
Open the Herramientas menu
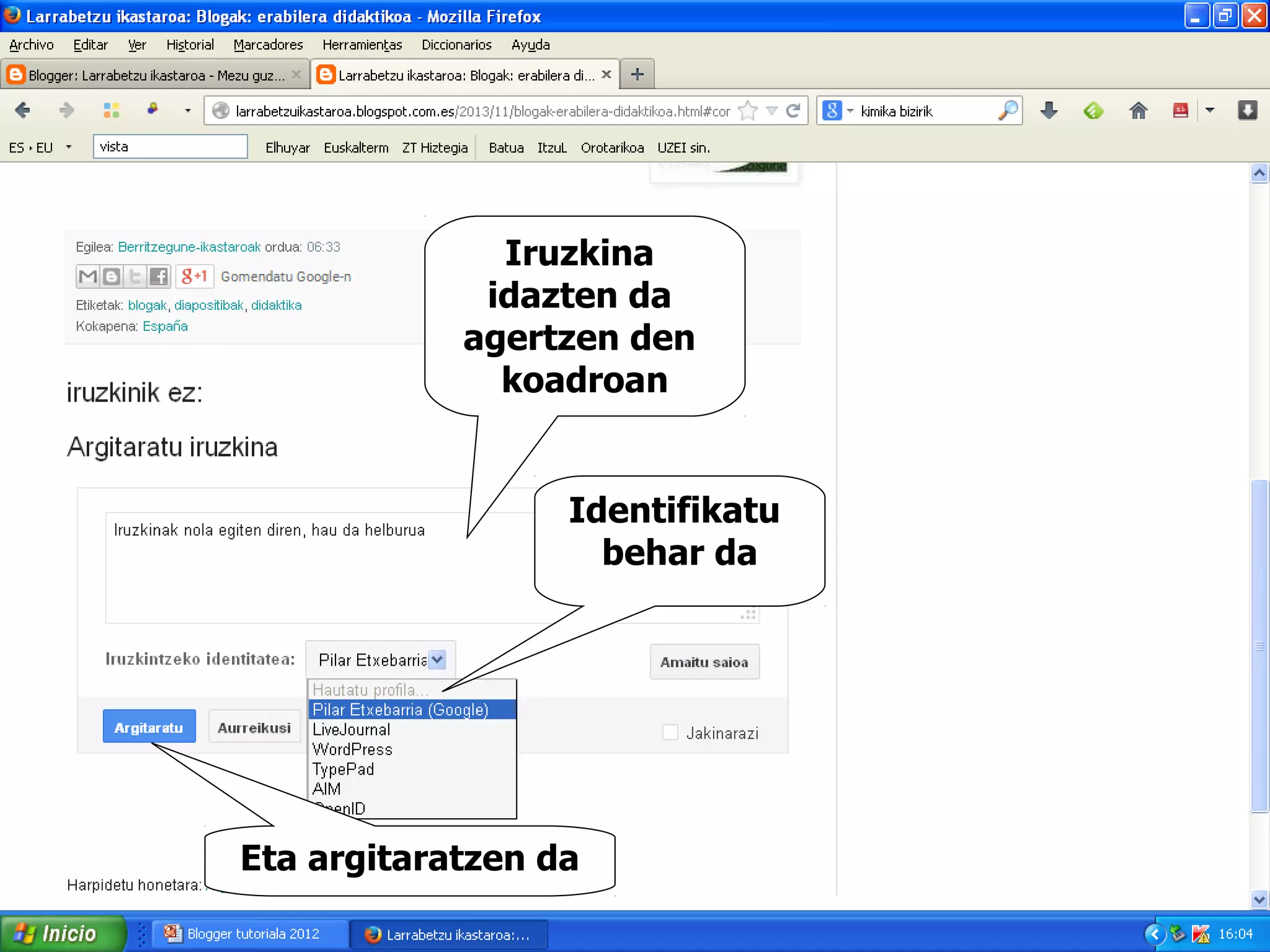tap(362, 45)
